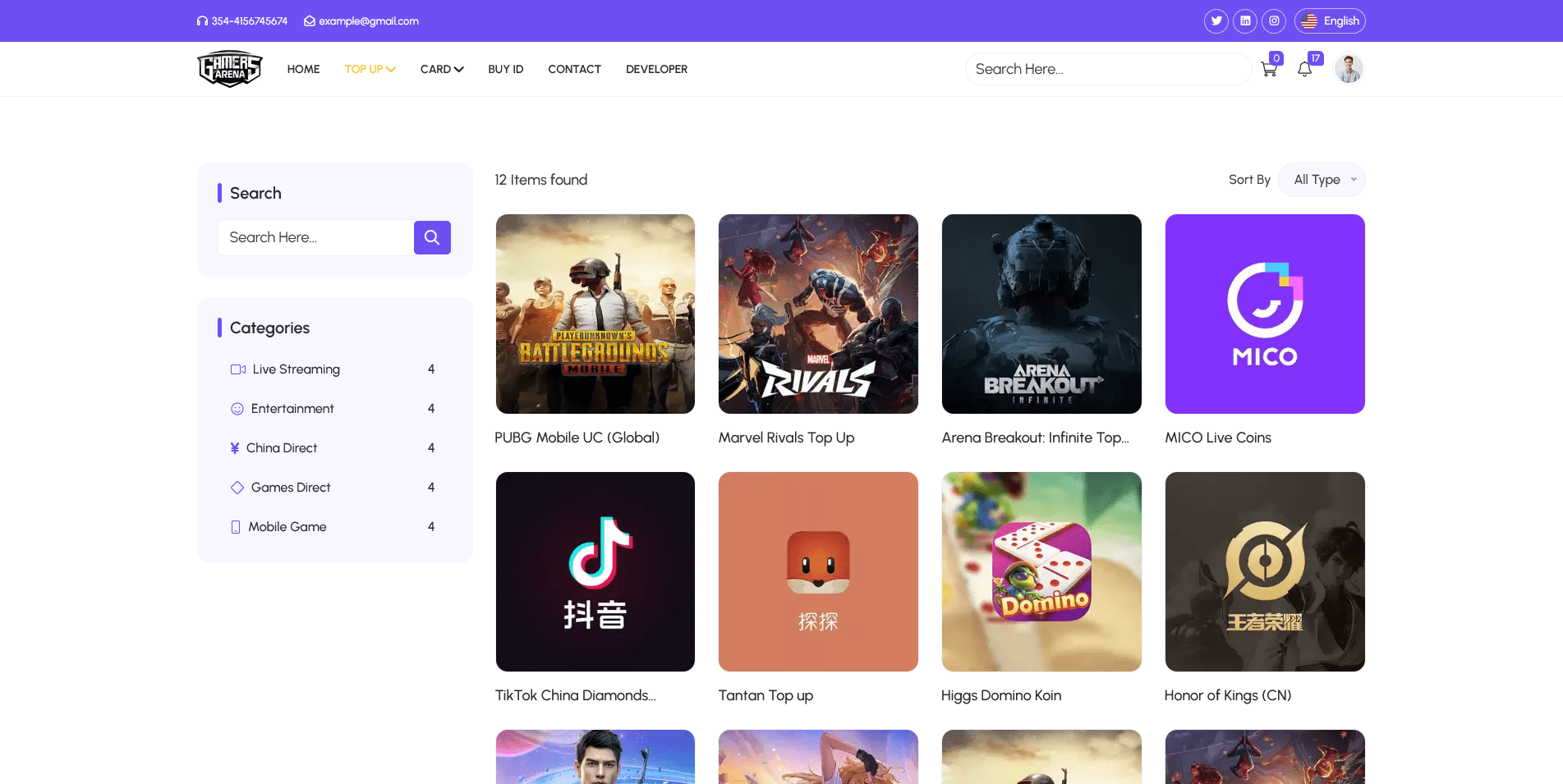Open the CONTACT page link

coord(574,69)
